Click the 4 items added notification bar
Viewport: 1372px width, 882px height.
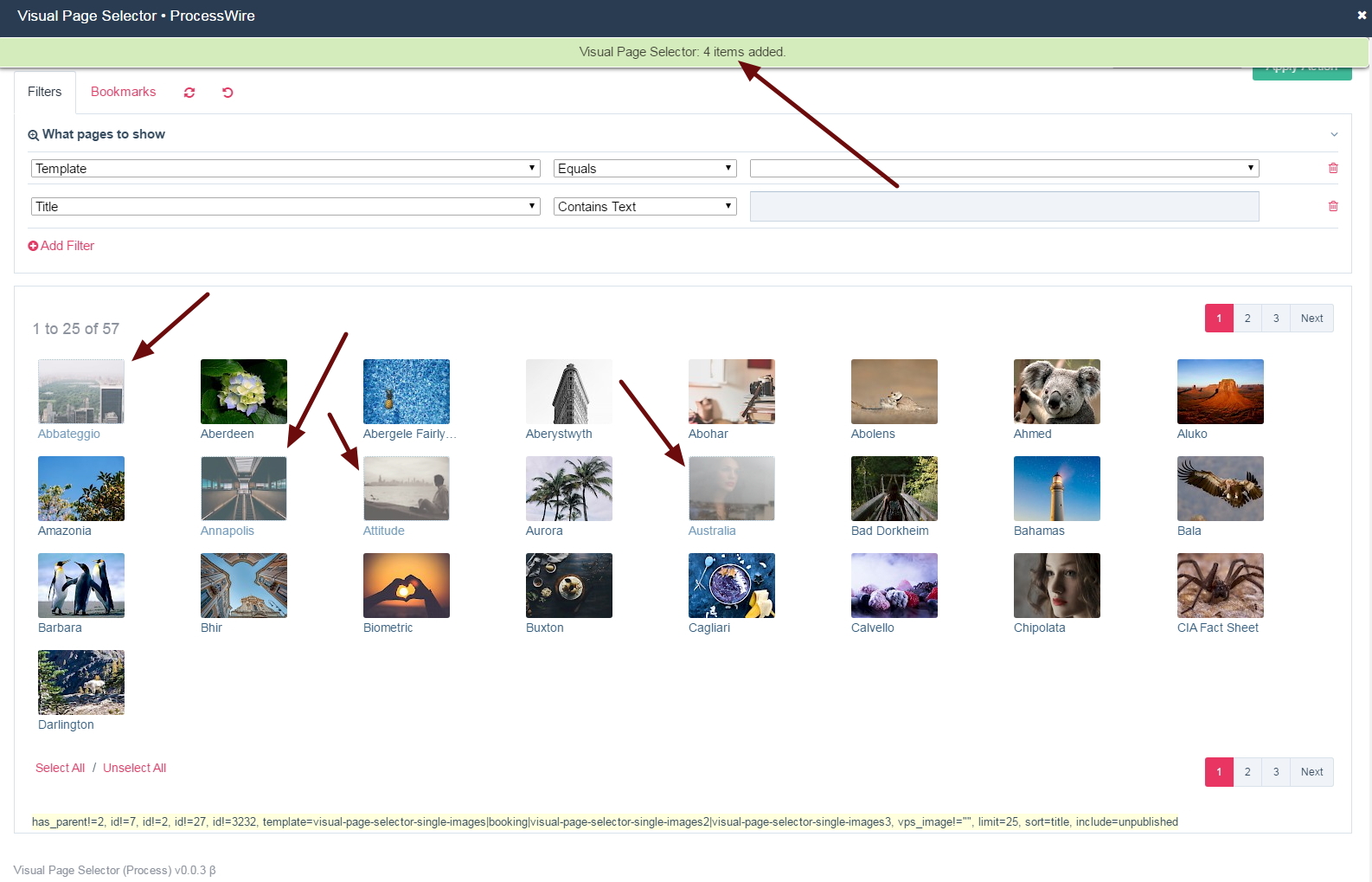pyautogui.click(x=683, y=52)
